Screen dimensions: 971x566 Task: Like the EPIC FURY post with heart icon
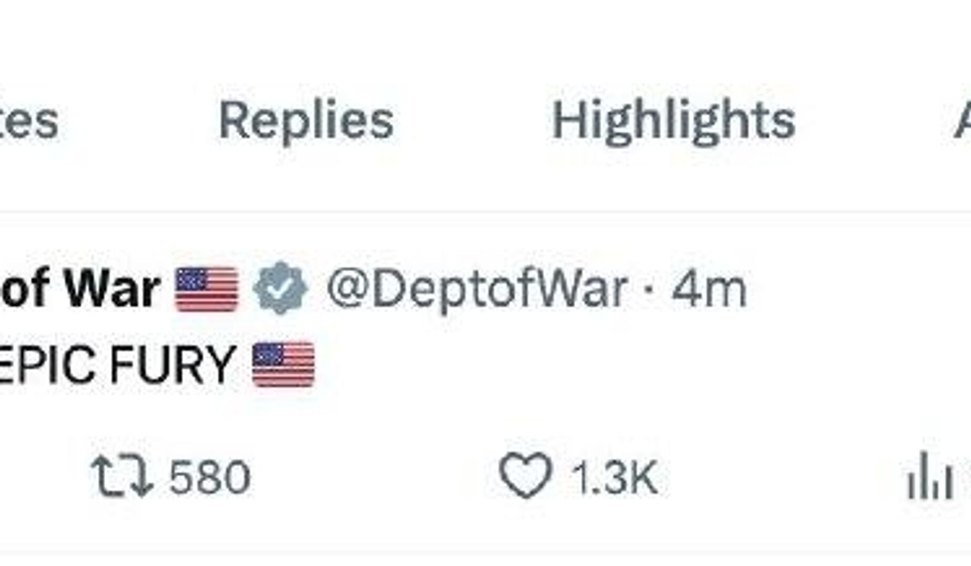pyautogui.click(x=525, y=477)
